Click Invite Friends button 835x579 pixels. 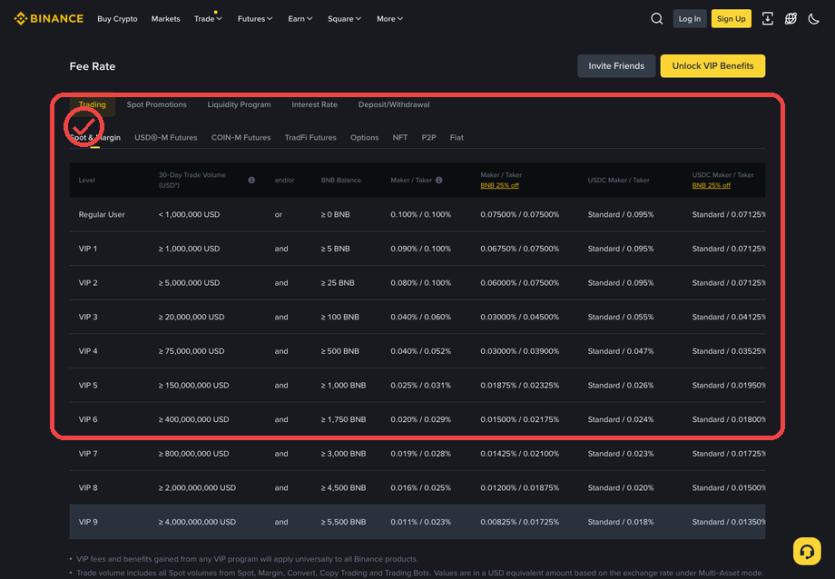[x=616, y=66]
